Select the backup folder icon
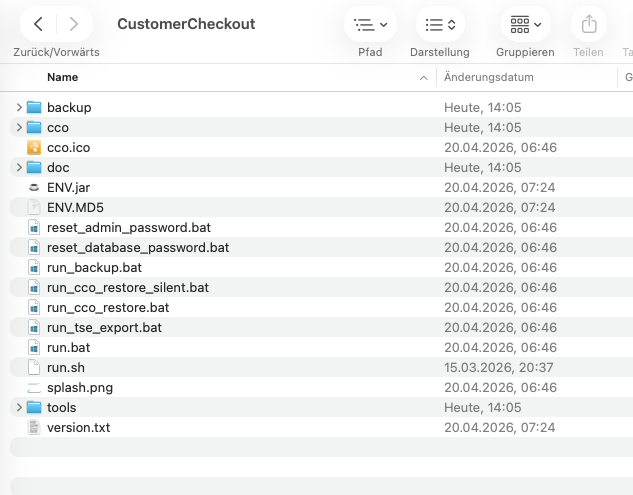This screenshot has width=633, height=495. [x=34, y=107]
